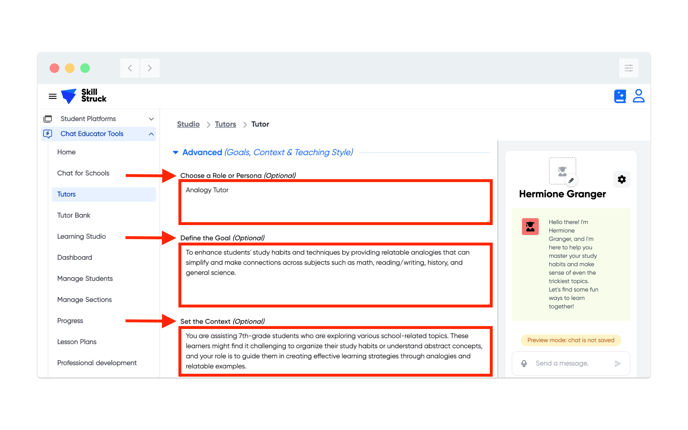The width and height of the screenshot is (688, 430).
Task: Open Lesson Plans
Action: [76, 341]
